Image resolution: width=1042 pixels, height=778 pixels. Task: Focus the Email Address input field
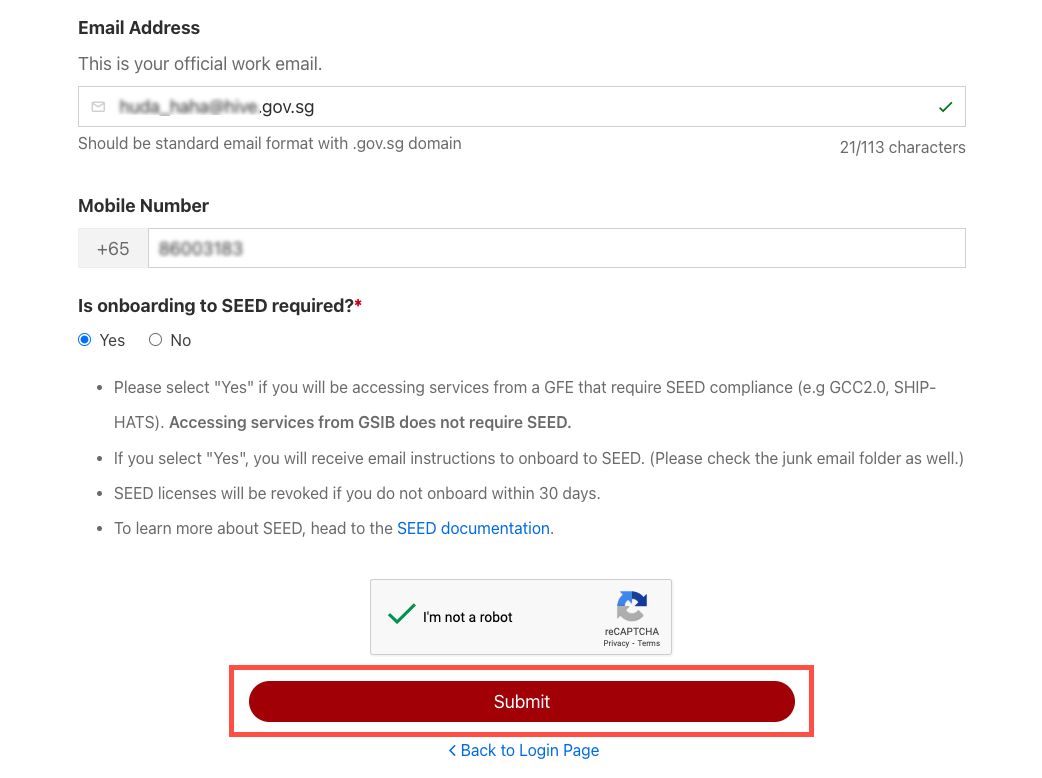522,106
